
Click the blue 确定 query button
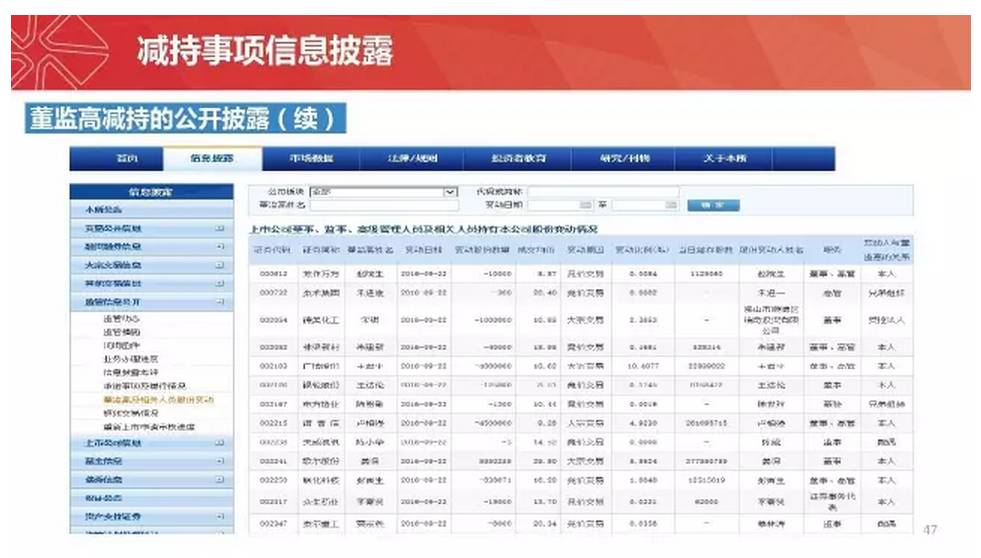713,205
